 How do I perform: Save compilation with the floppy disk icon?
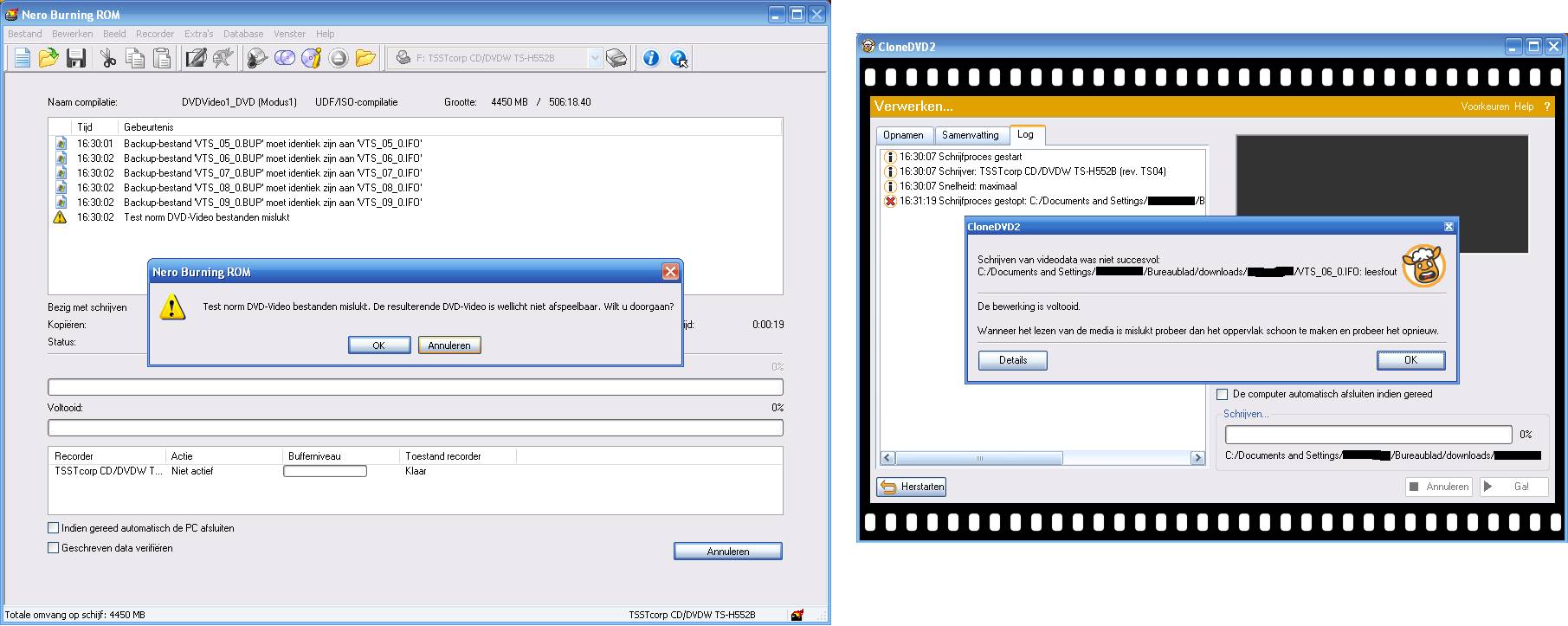[76, 58]
